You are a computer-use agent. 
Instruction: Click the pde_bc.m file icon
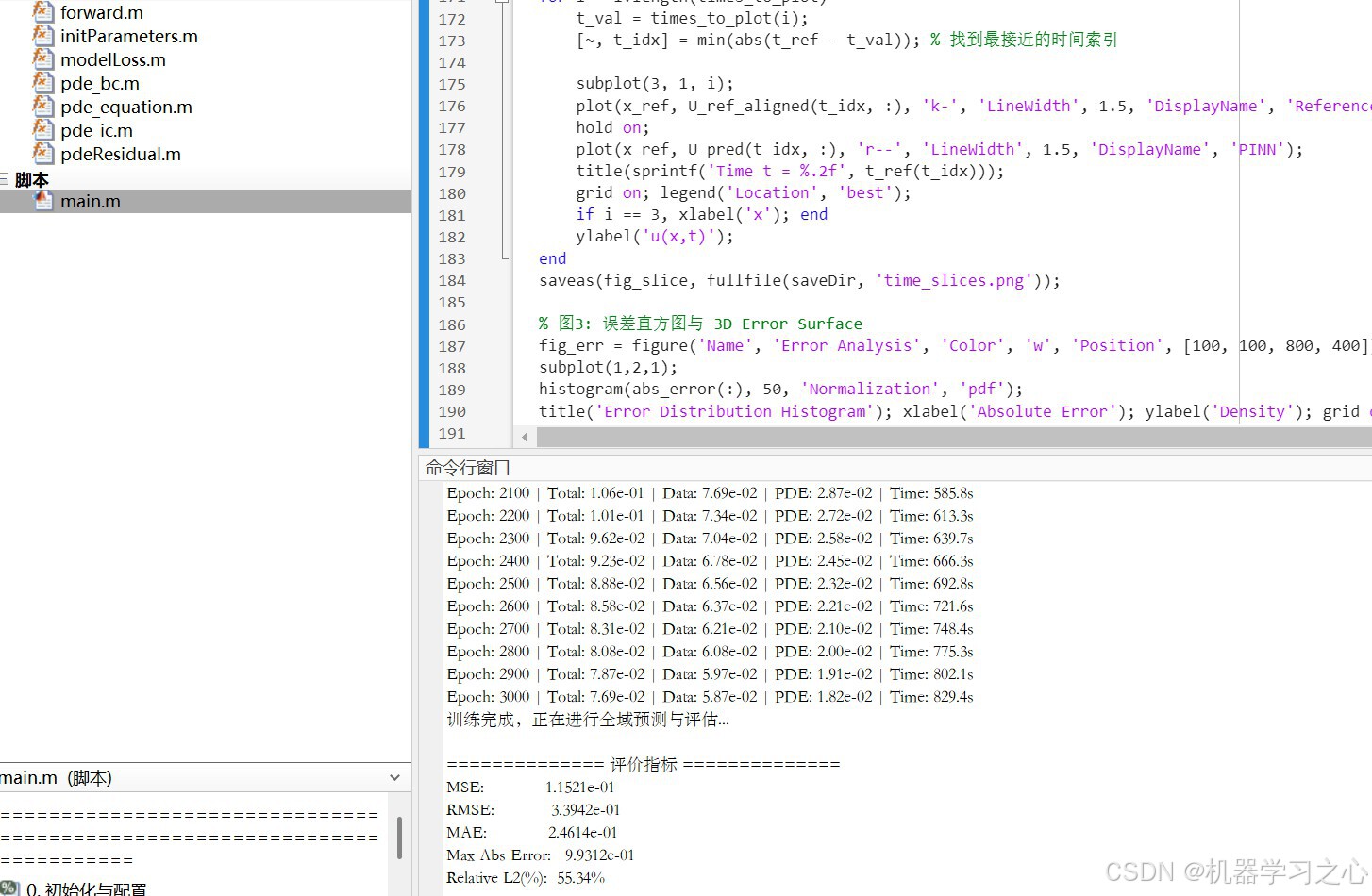(x=42, y=83)
